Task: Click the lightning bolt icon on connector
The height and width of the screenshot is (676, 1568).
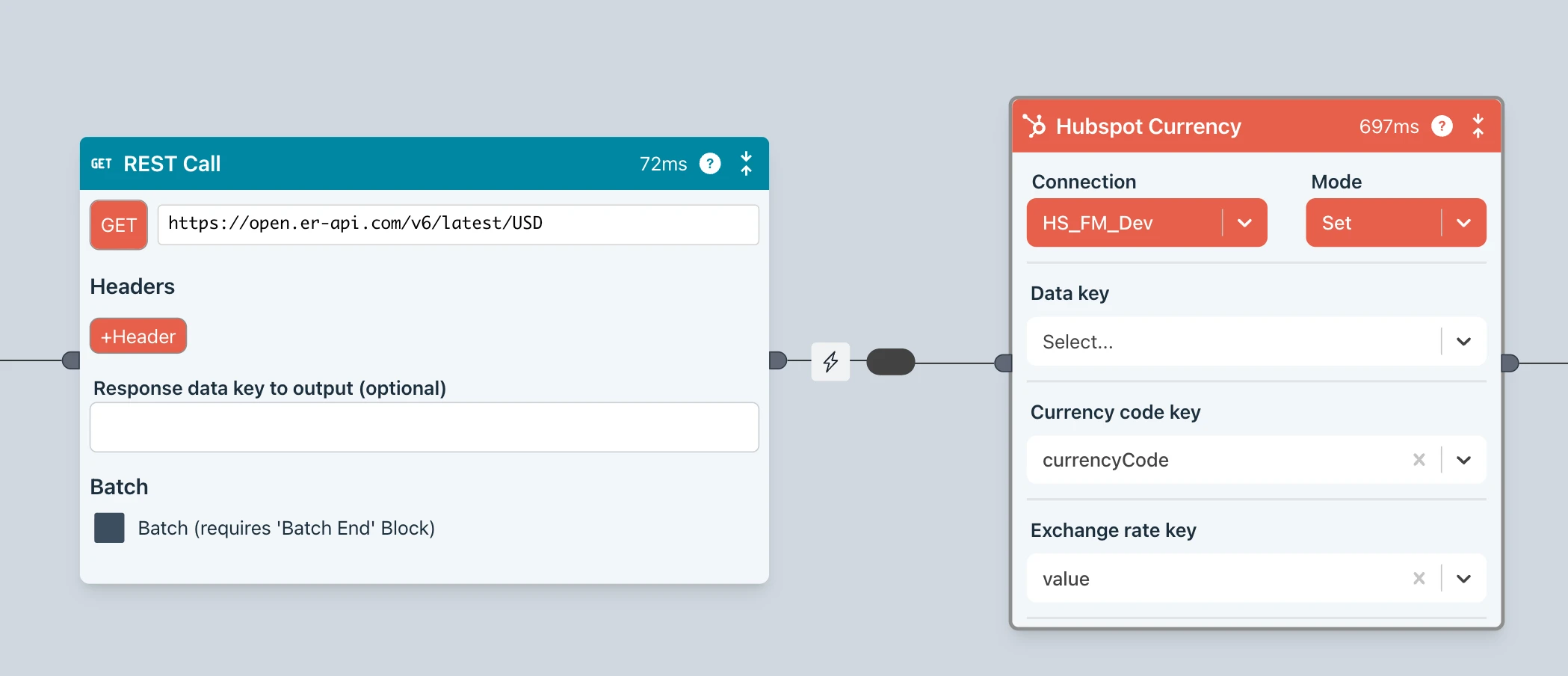Action: point(830,362)
